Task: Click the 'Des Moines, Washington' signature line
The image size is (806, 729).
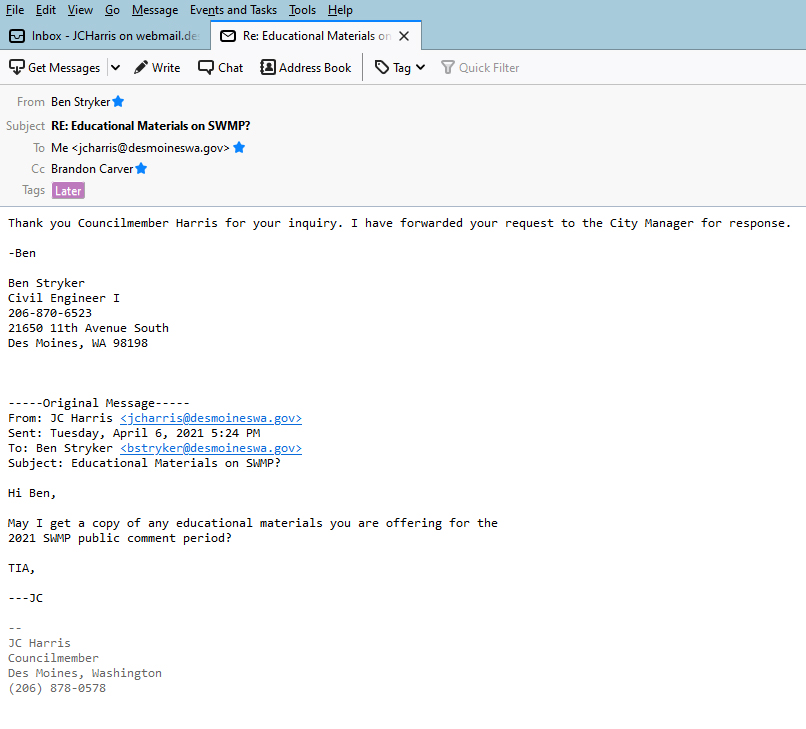Action: tap(85, 673)
